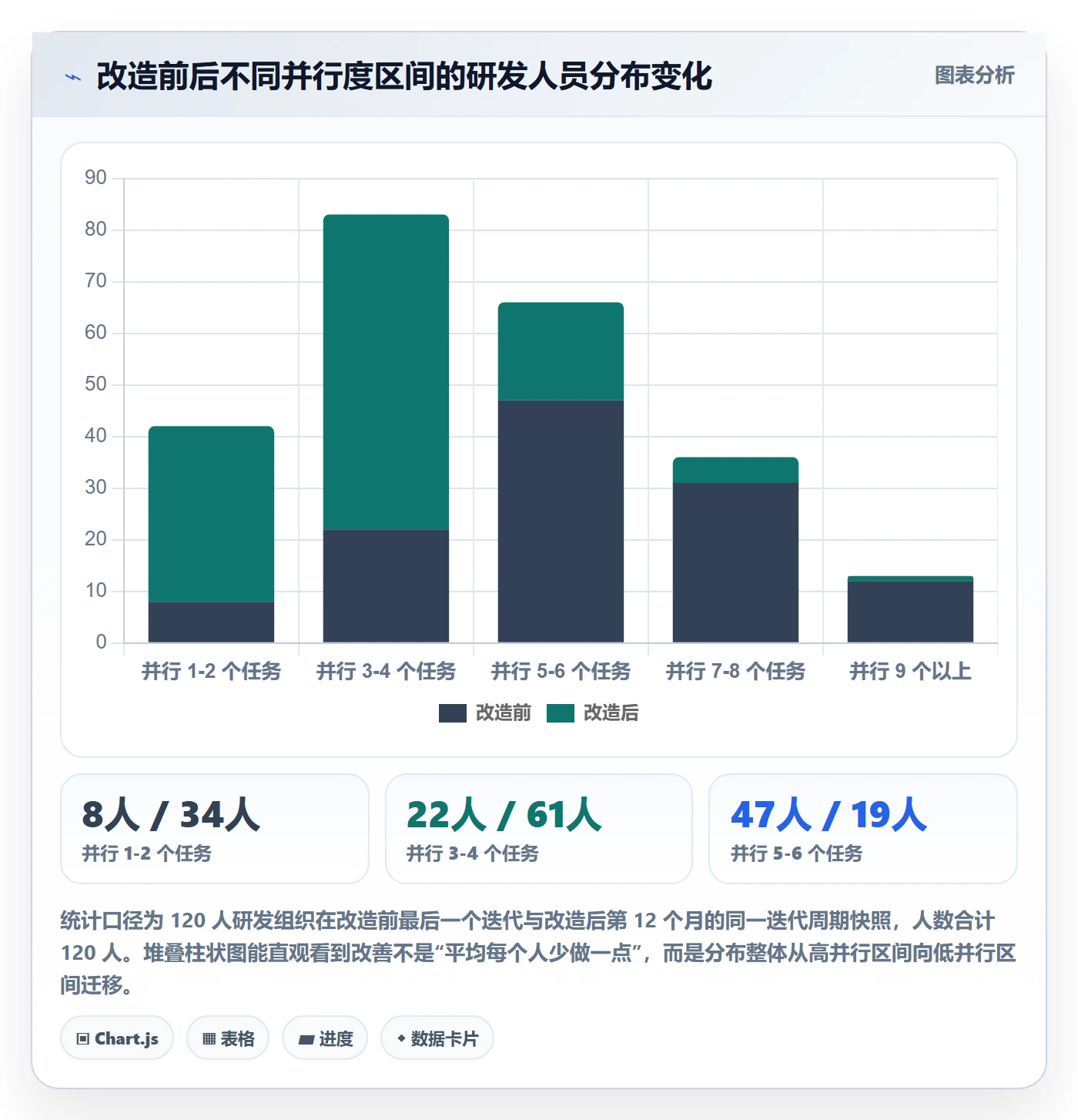Open the 22人 / 61人 data card
This screenshot has width=1078, height=1120.
(539, 829)
